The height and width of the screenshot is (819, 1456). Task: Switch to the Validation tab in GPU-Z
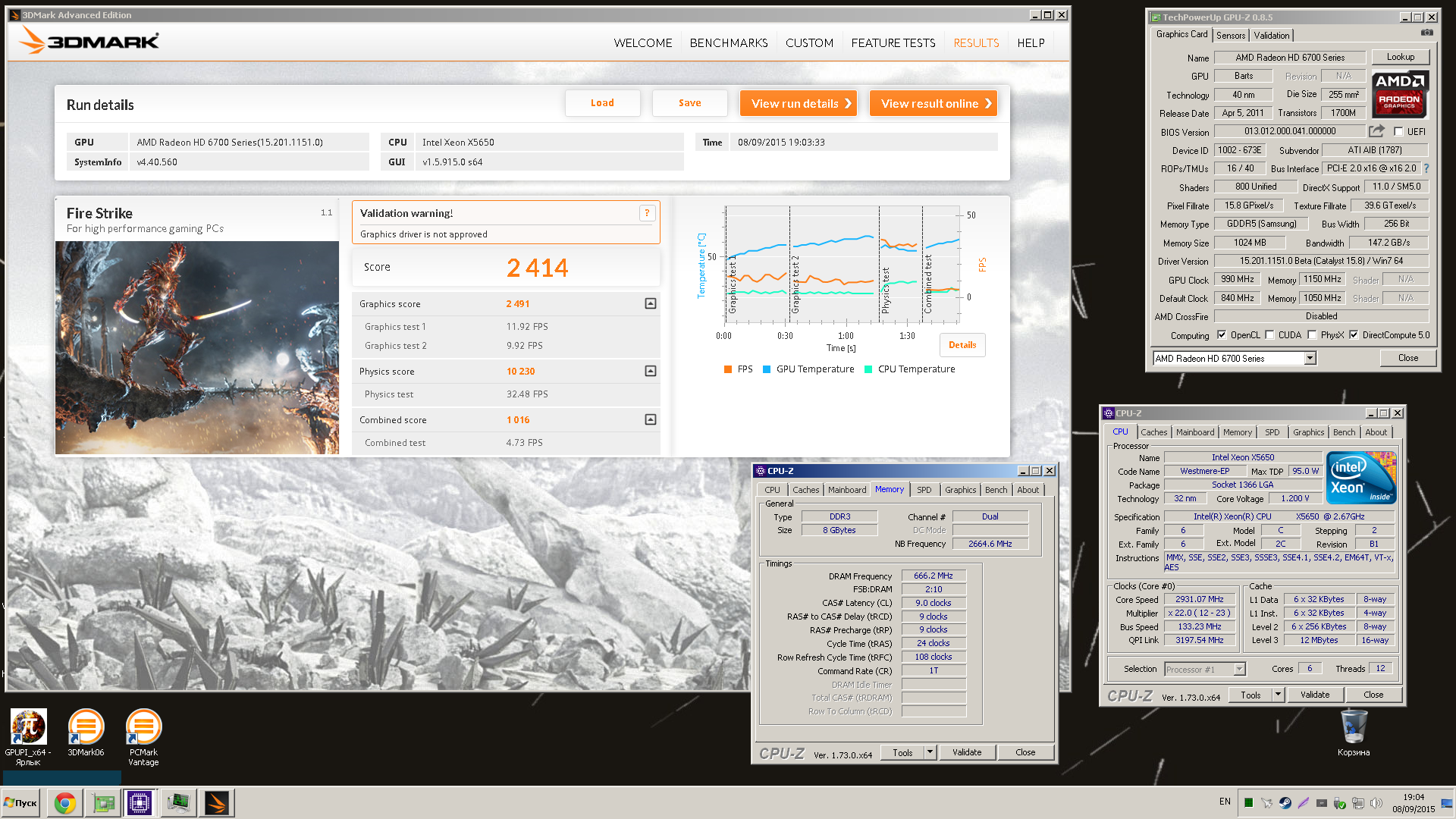tap(1271, 36)
